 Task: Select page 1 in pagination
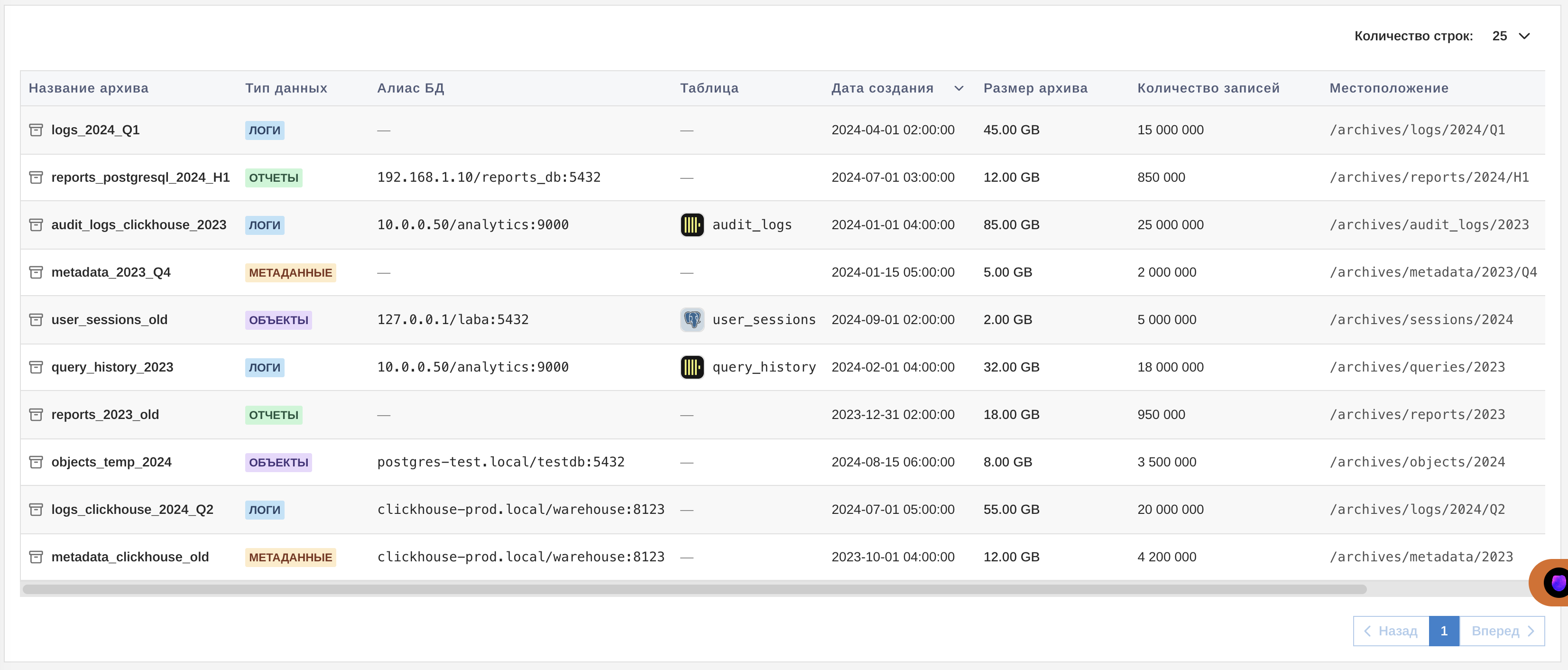coord(1444,631)
